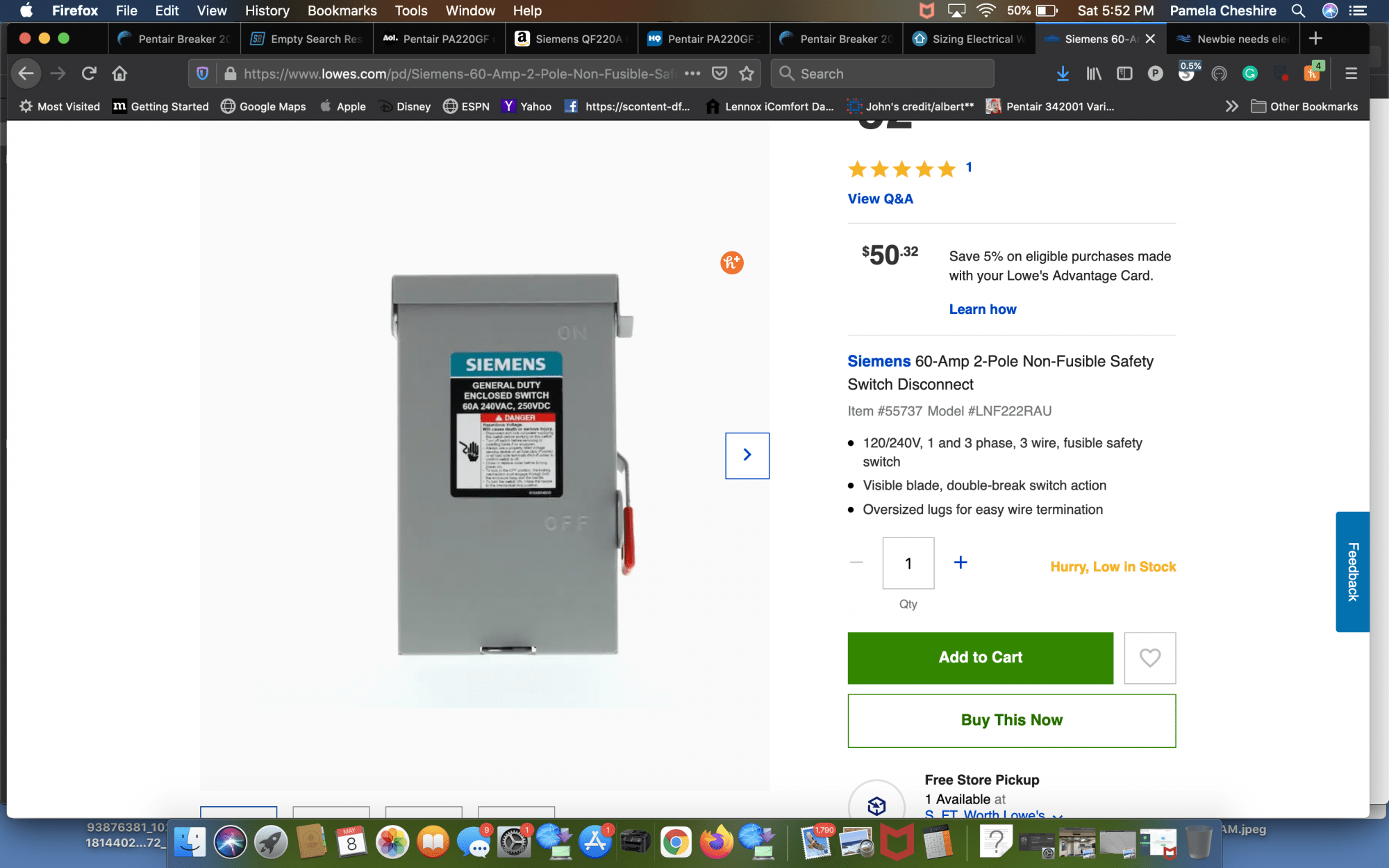
Task: Open Messages app in the dock
Action: [474, 842]
